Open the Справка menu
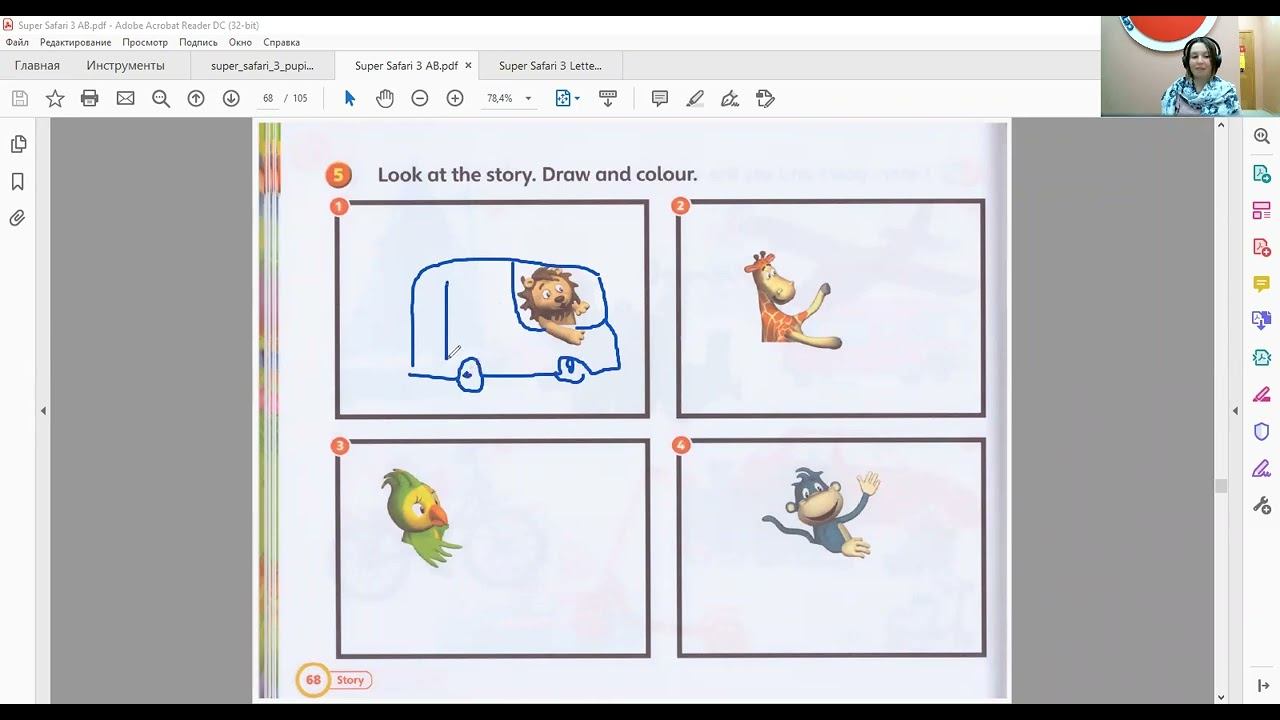This screenshot has height=720, width=1280. (x=281, y=42)
